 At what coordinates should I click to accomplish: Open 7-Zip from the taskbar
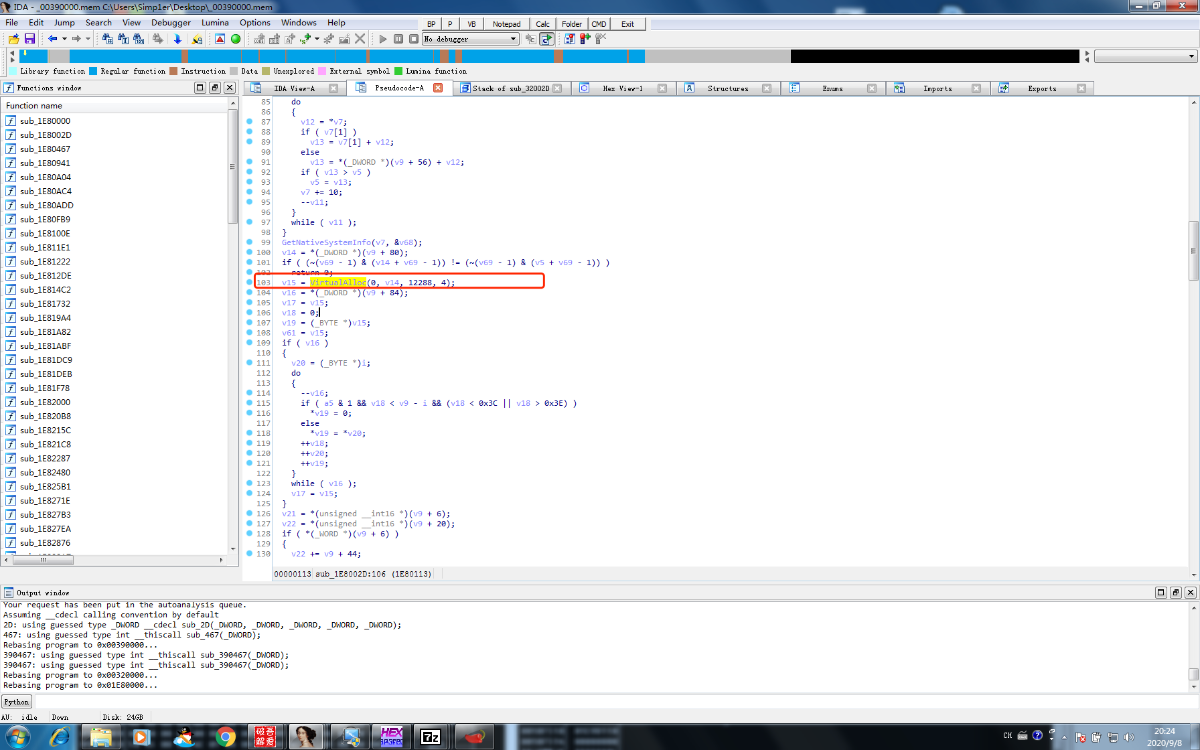pos(432,736)
